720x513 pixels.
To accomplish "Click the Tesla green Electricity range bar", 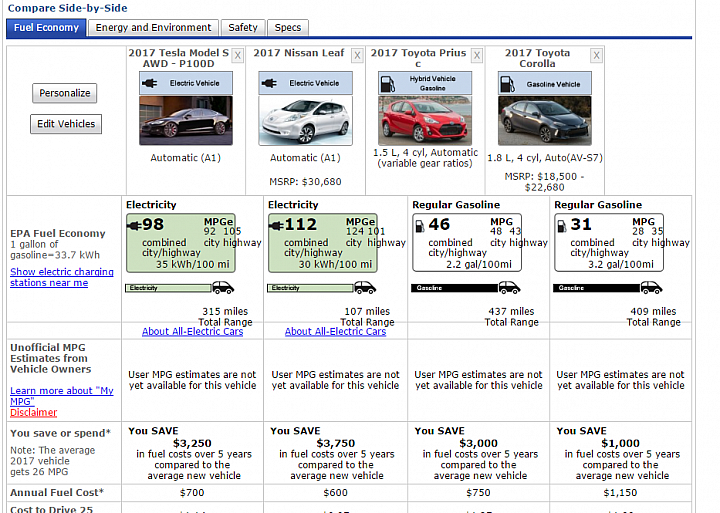I will tap(169, 288).
